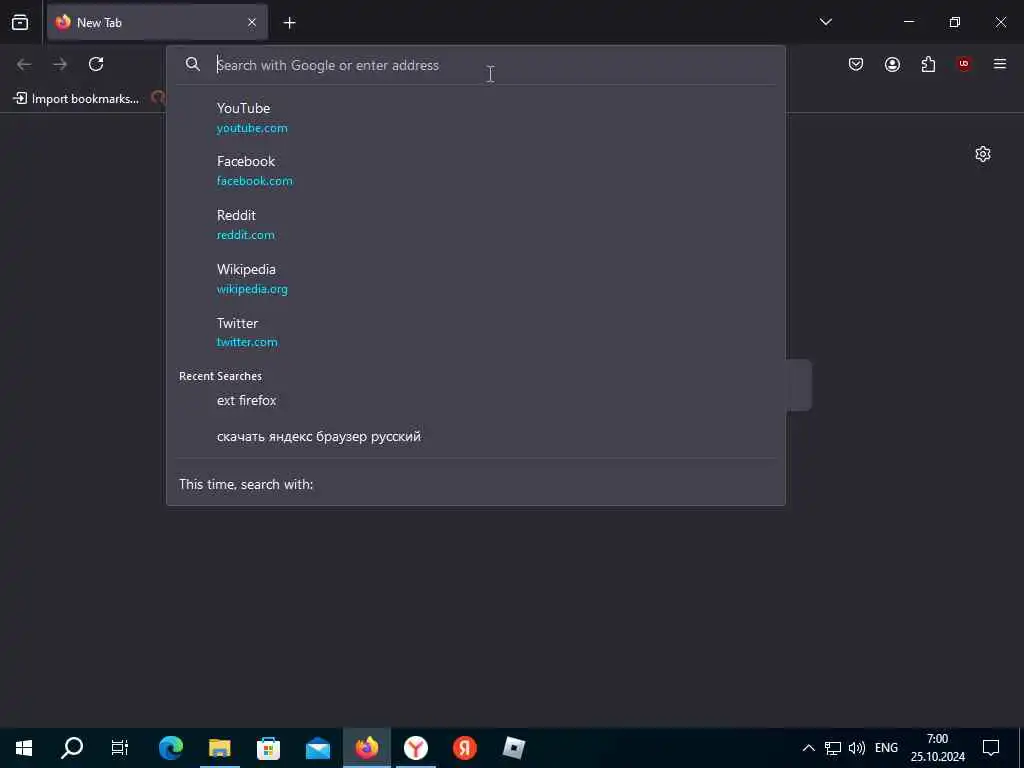Open Task View on the taskbar

120,748
